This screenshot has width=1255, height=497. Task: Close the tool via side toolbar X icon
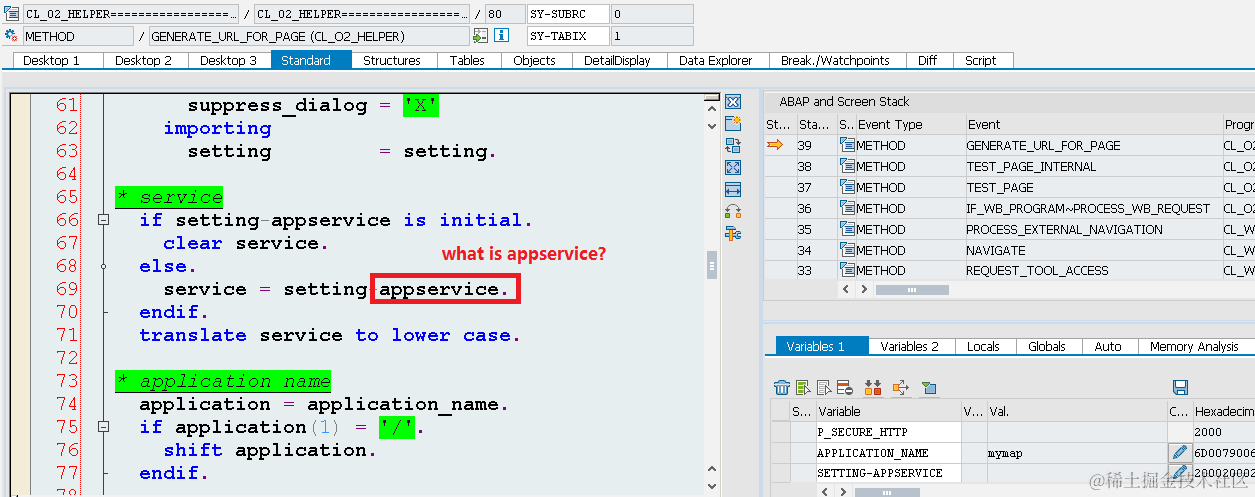point(733,102)
